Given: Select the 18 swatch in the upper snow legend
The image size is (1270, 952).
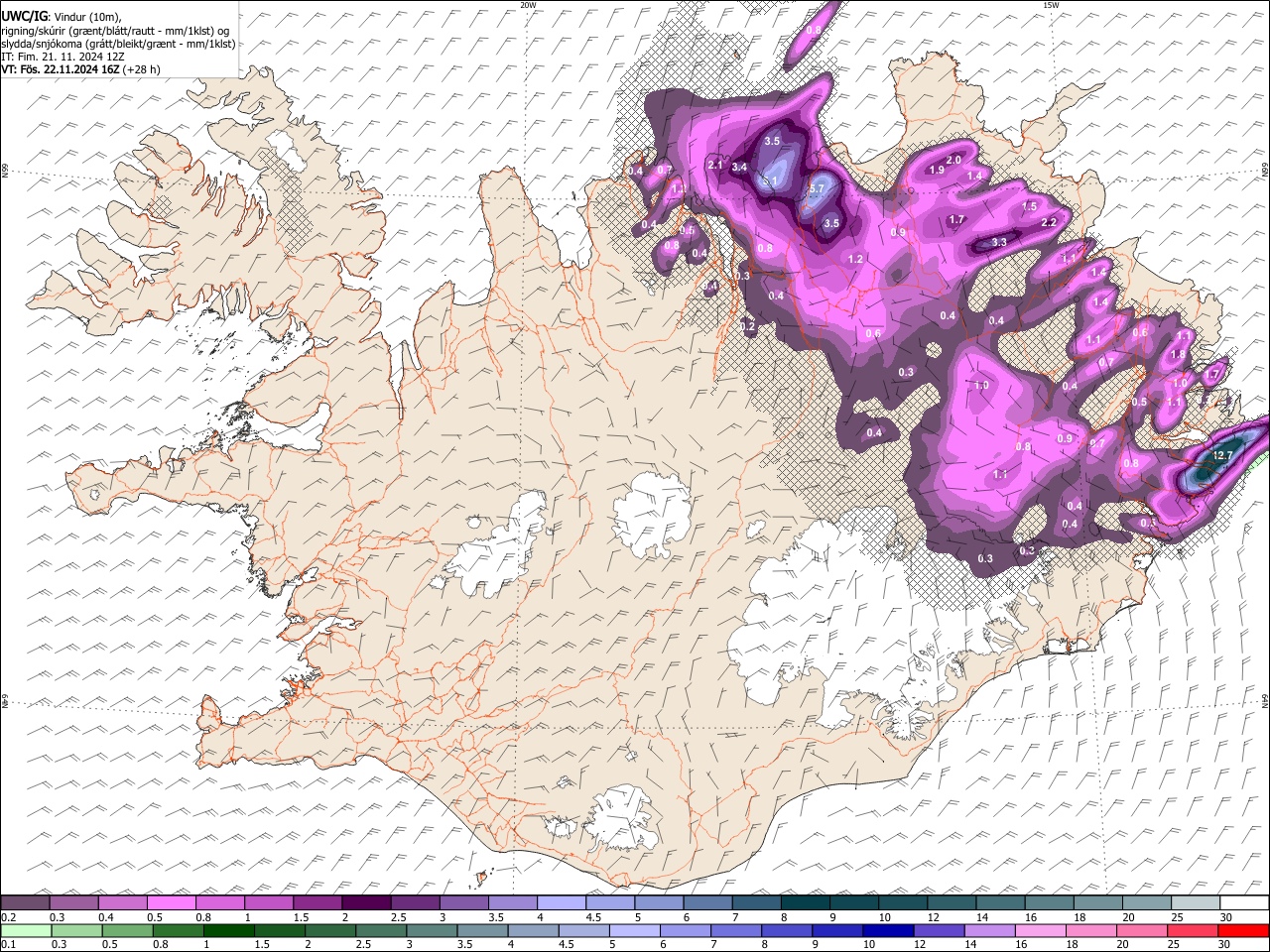Looking at the screenshot, I should click(1097, 903).
